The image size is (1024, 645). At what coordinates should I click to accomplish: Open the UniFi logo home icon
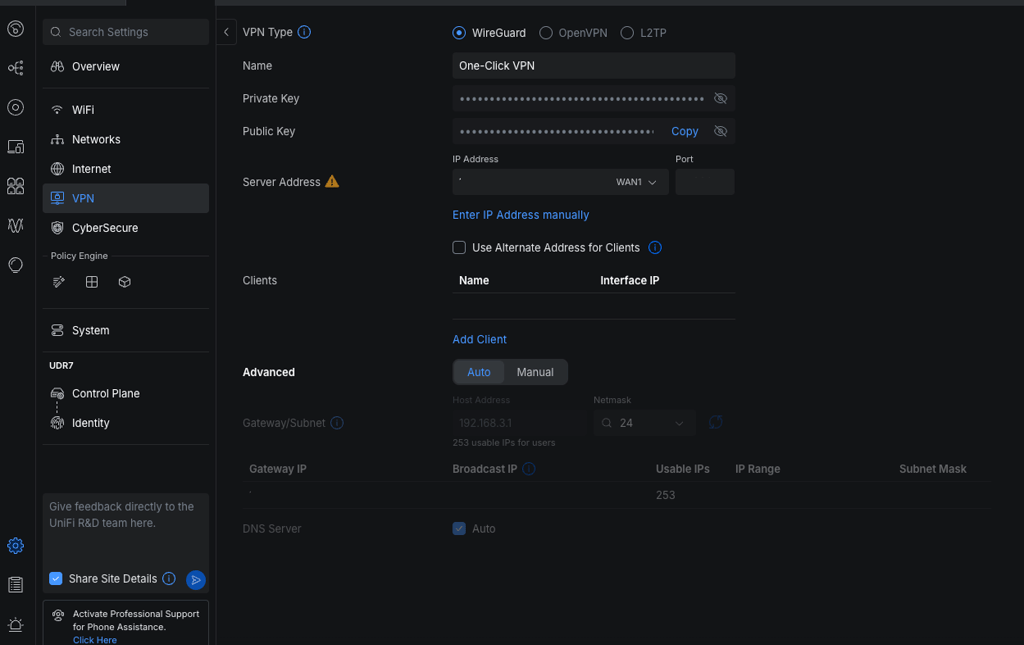[15, 29]
